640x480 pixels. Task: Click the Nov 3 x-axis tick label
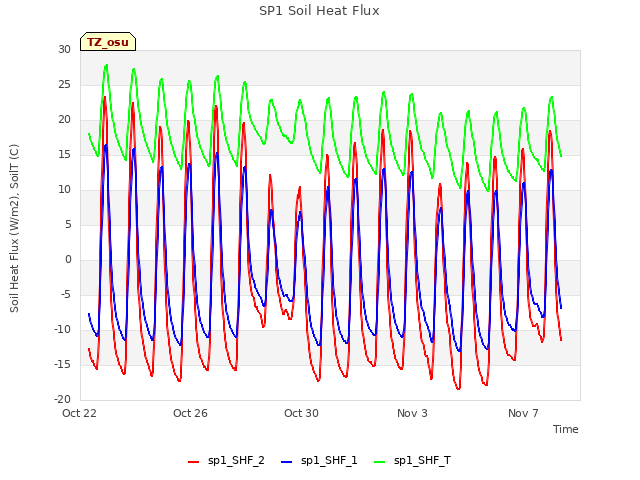pos(412,413)
